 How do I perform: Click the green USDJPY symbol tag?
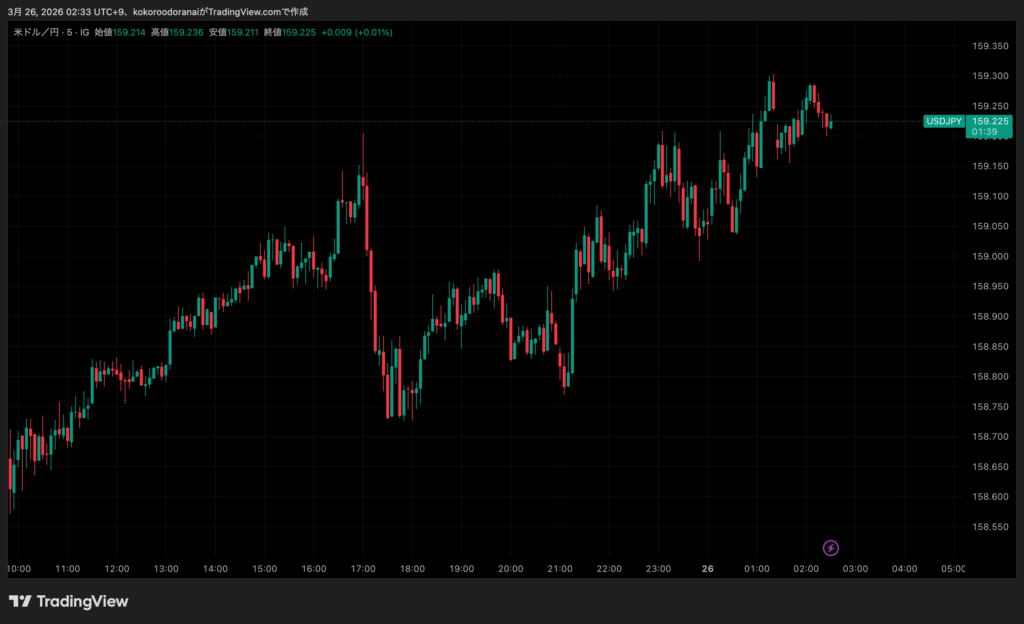click(944, 121)
